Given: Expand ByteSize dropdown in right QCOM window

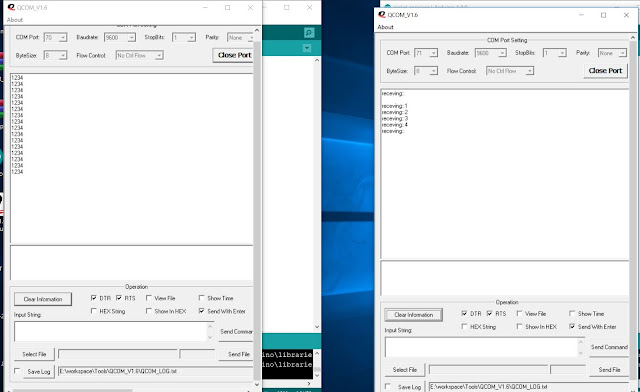Looking at the screenshot, I should click(433, 71).
